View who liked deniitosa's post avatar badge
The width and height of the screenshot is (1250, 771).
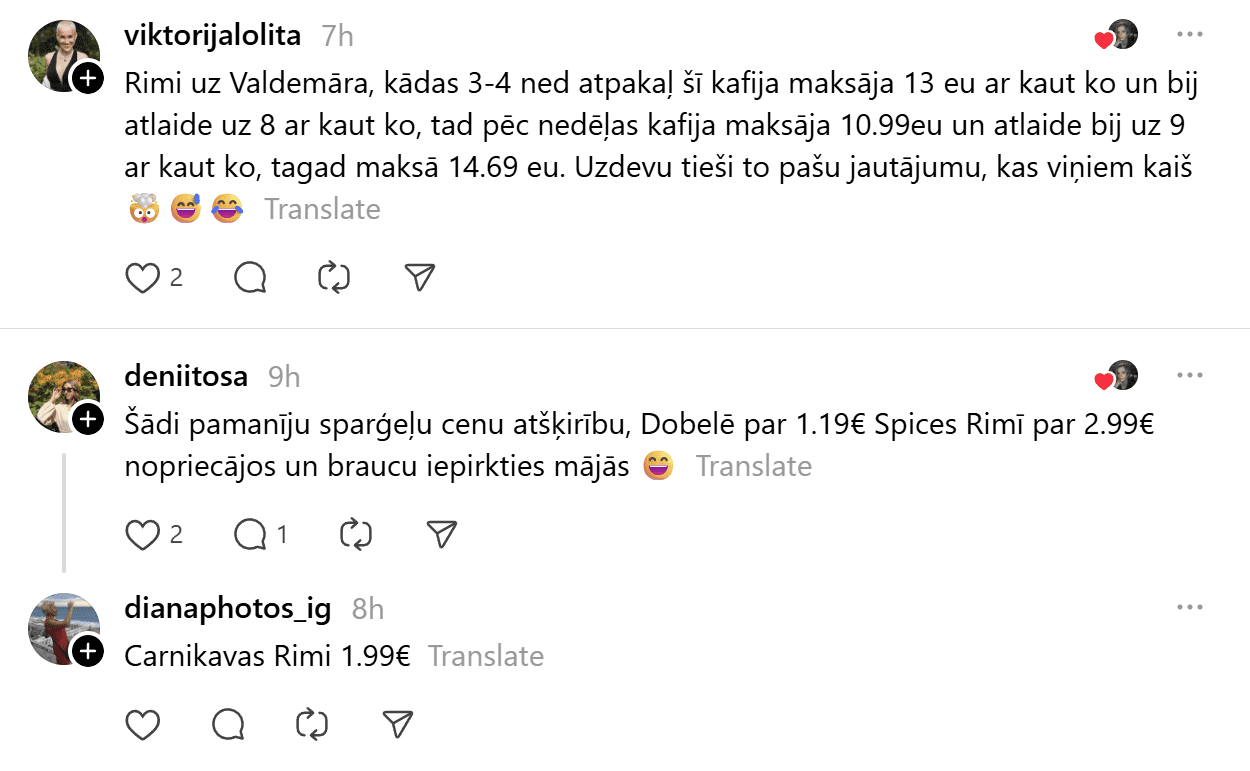point(1117,376)
